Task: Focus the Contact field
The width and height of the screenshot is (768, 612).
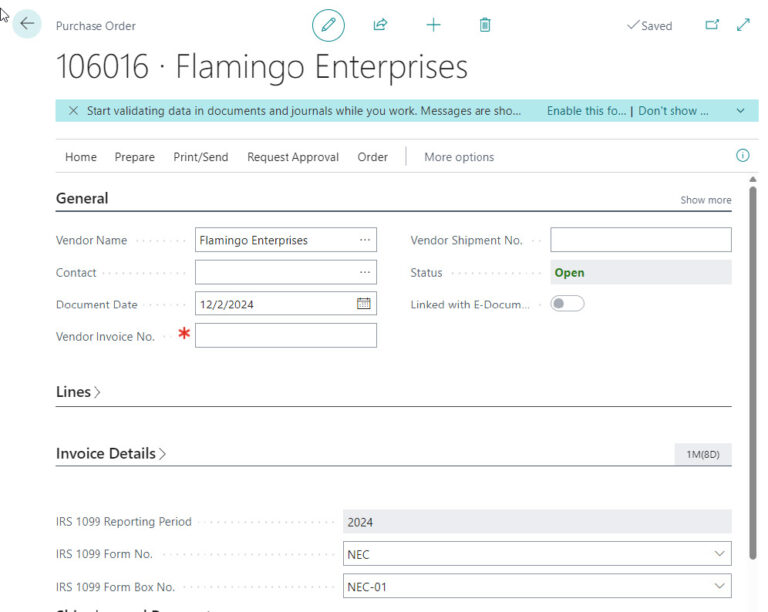Action: pyautogui.click(x=286, y=272)
